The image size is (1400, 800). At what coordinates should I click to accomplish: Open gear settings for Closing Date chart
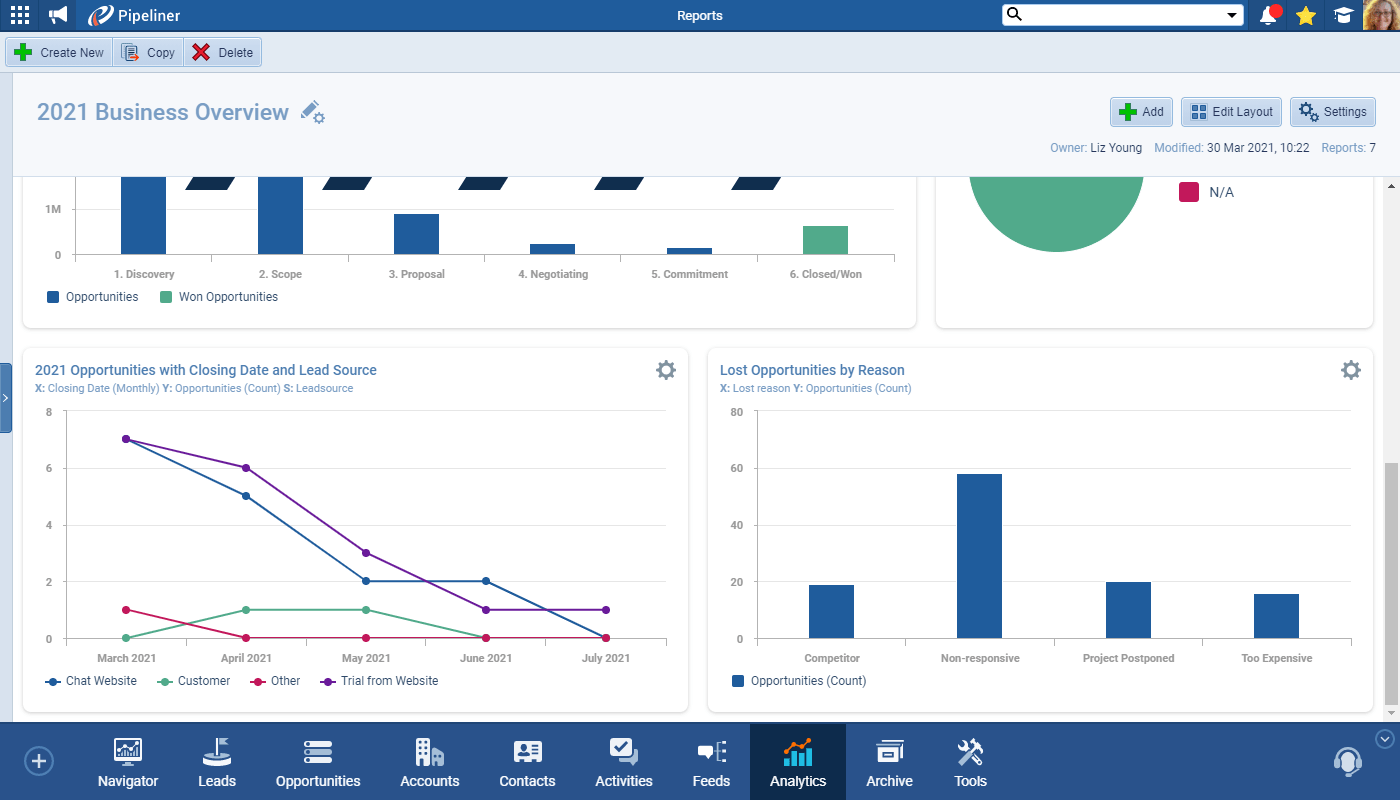click(x=666, y=370)
